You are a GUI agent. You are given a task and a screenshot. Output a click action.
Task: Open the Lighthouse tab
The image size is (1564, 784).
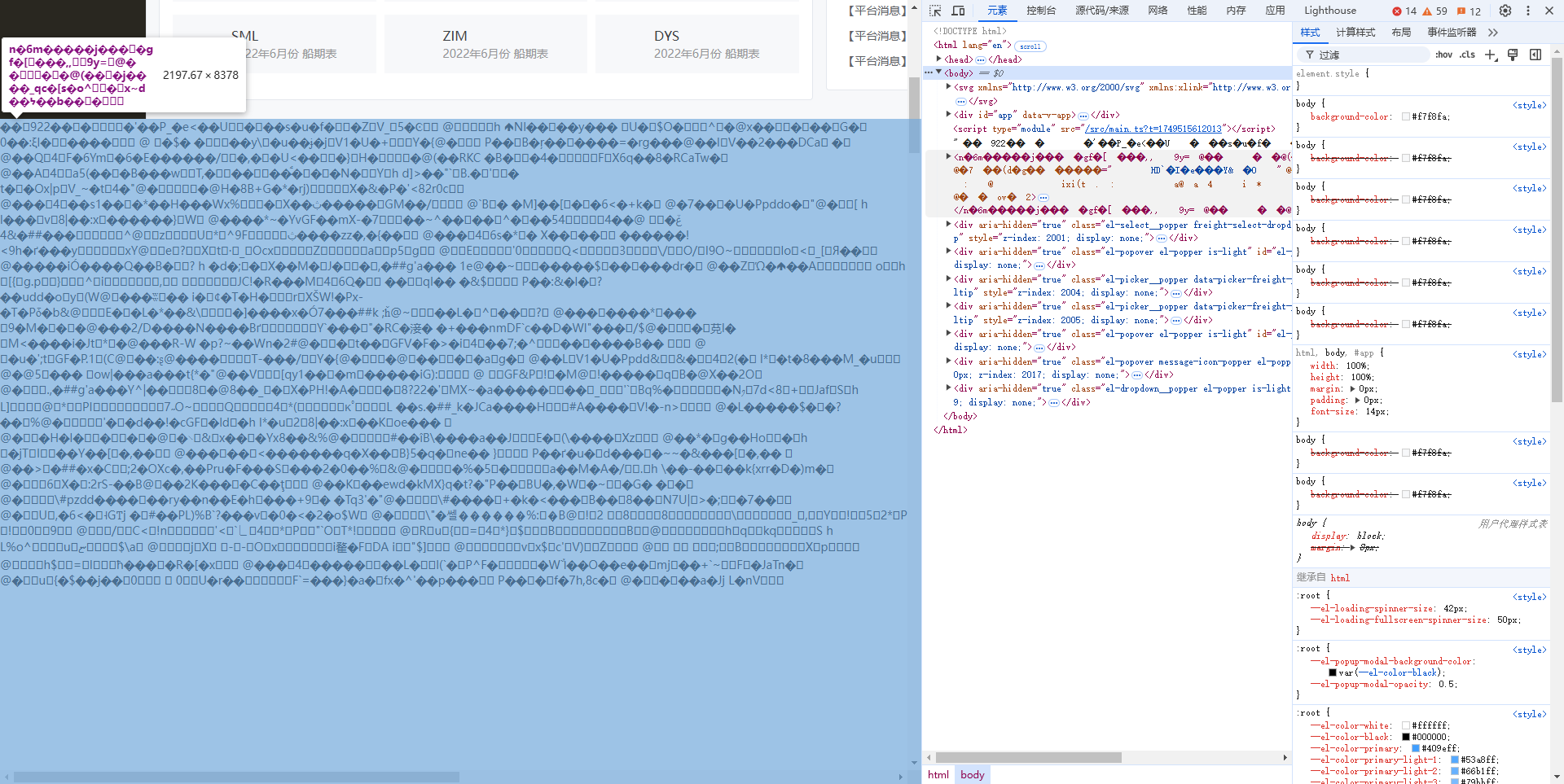click(x=1330, y=11)
